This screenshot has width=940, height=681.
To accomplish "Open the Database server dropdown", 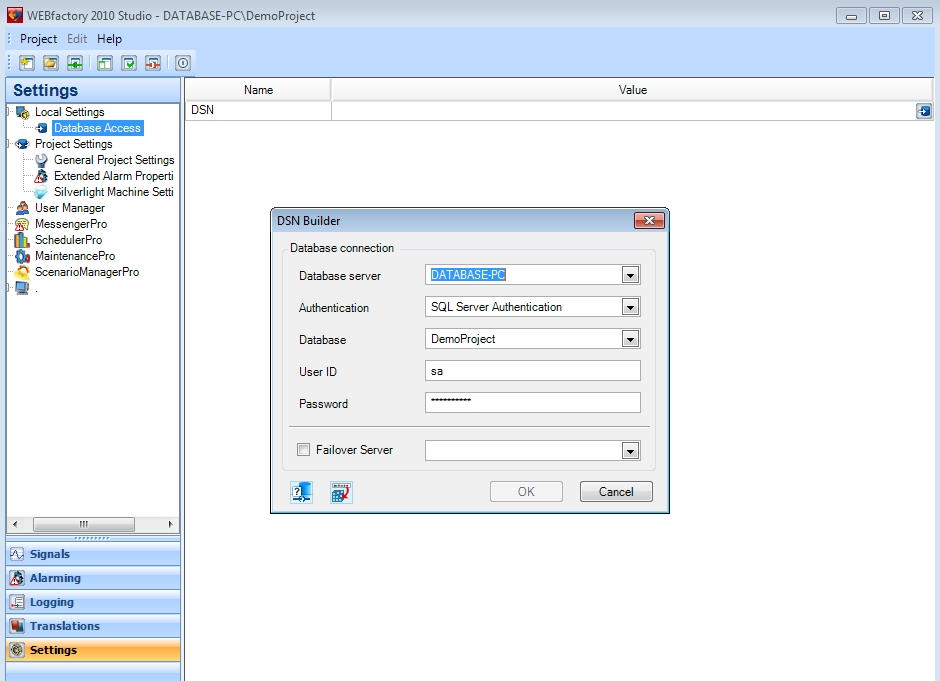I will 630,275.
